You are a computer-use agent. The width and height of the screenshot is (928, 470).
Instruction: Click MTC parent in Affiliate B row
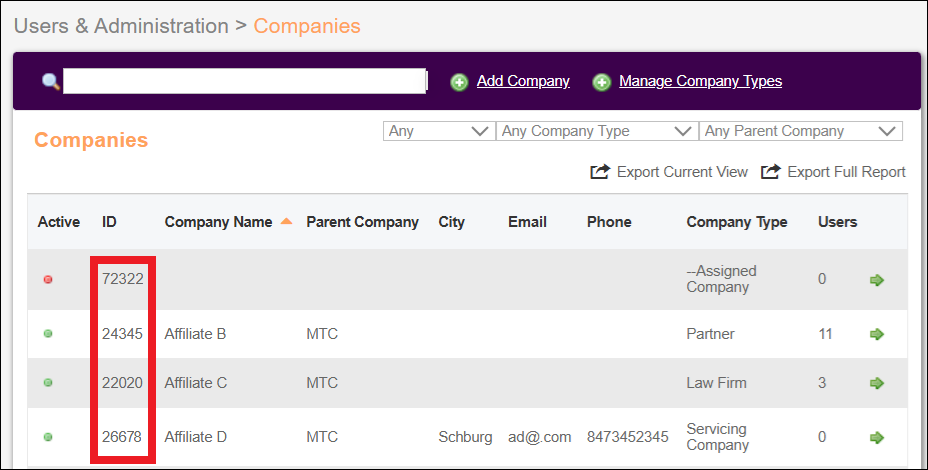coord(322,334)
